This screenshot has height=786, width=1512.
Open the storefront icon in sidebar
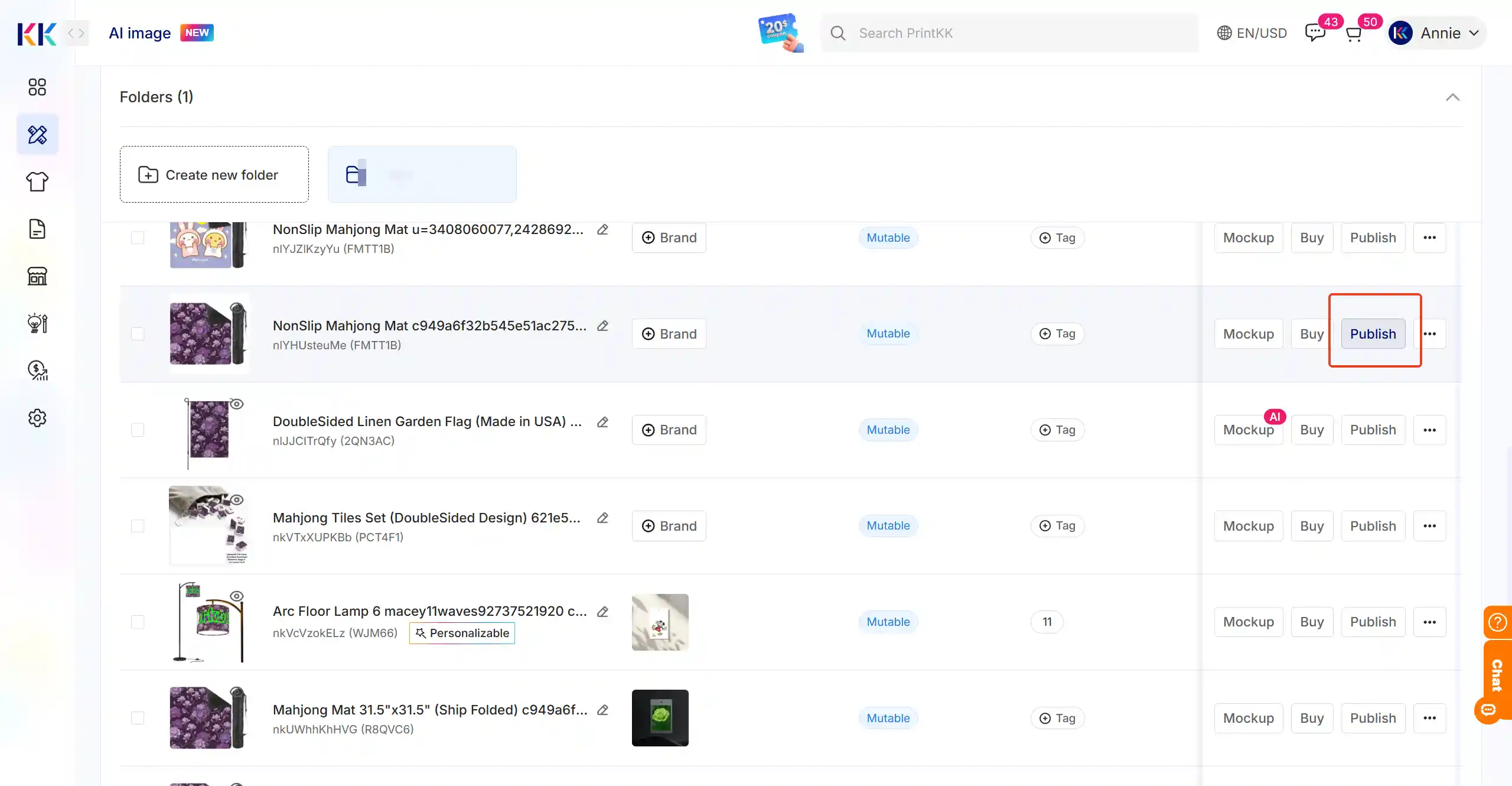(37, 276)
